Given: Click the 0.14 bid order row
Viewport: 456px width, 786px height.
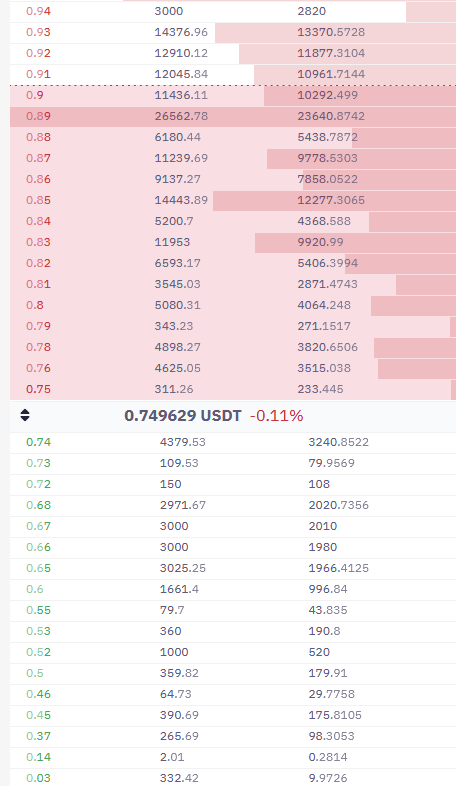Looking at the screenshot, I should pos(233,757).
